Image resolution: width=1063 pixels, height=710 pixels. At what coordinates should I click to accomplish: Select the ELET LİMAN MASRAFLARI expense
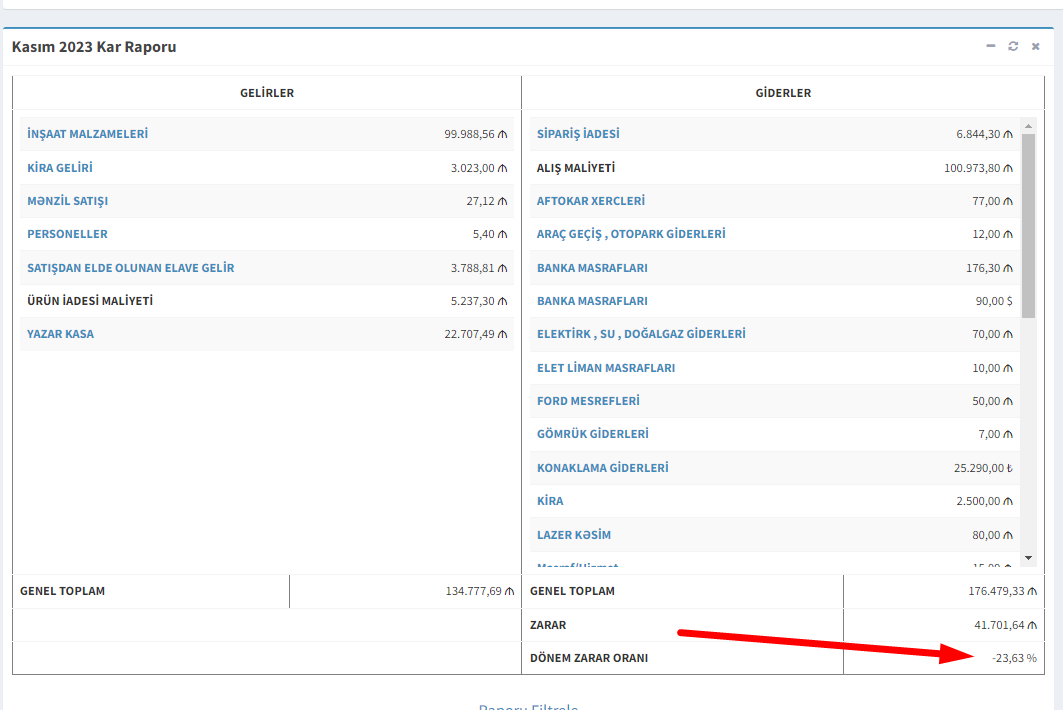pyautogui.click(x=606, y=368)
